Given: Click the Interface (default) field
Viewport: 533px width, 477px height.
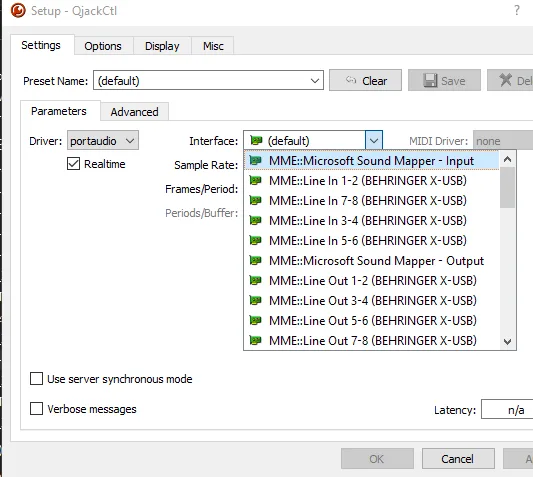Looking at the screenshot, I should click(x=305, y=140).
